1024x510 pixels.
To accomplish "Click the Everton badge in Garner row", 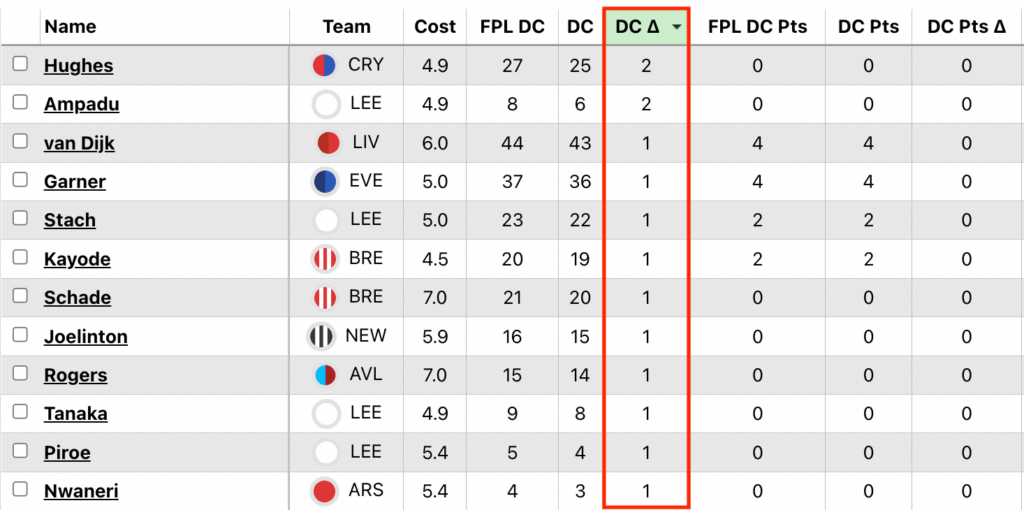I will 325,182.
